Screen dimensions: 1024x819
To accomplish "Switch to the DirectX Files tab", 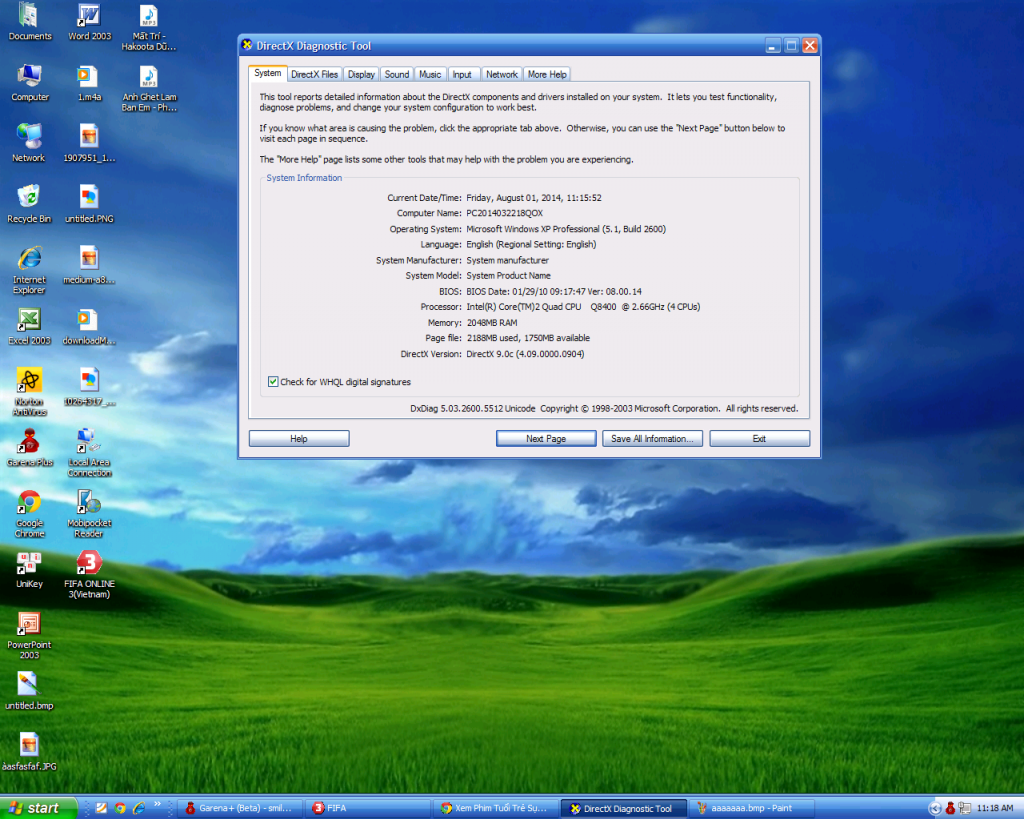I will (x=314, y=74).
